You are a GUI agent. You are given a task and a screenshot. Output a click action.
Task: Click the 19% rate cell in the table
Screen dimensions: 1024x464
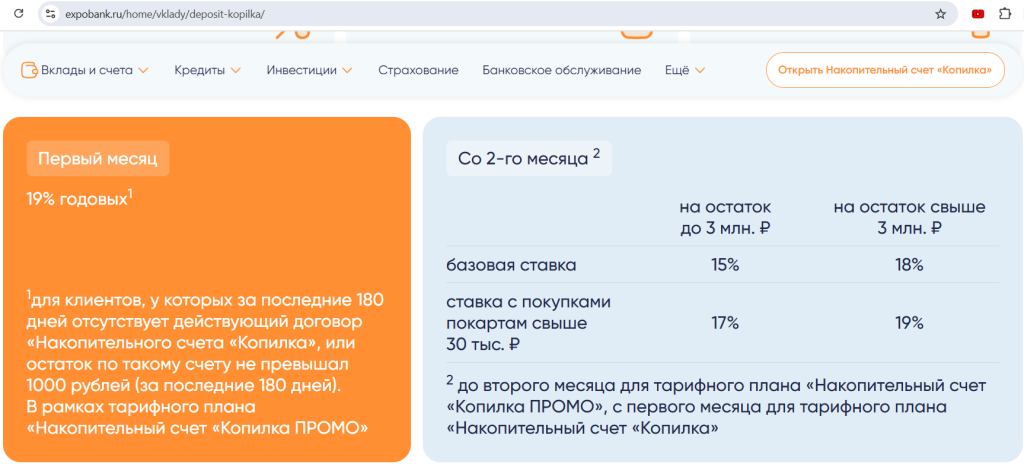click(909, 323)
